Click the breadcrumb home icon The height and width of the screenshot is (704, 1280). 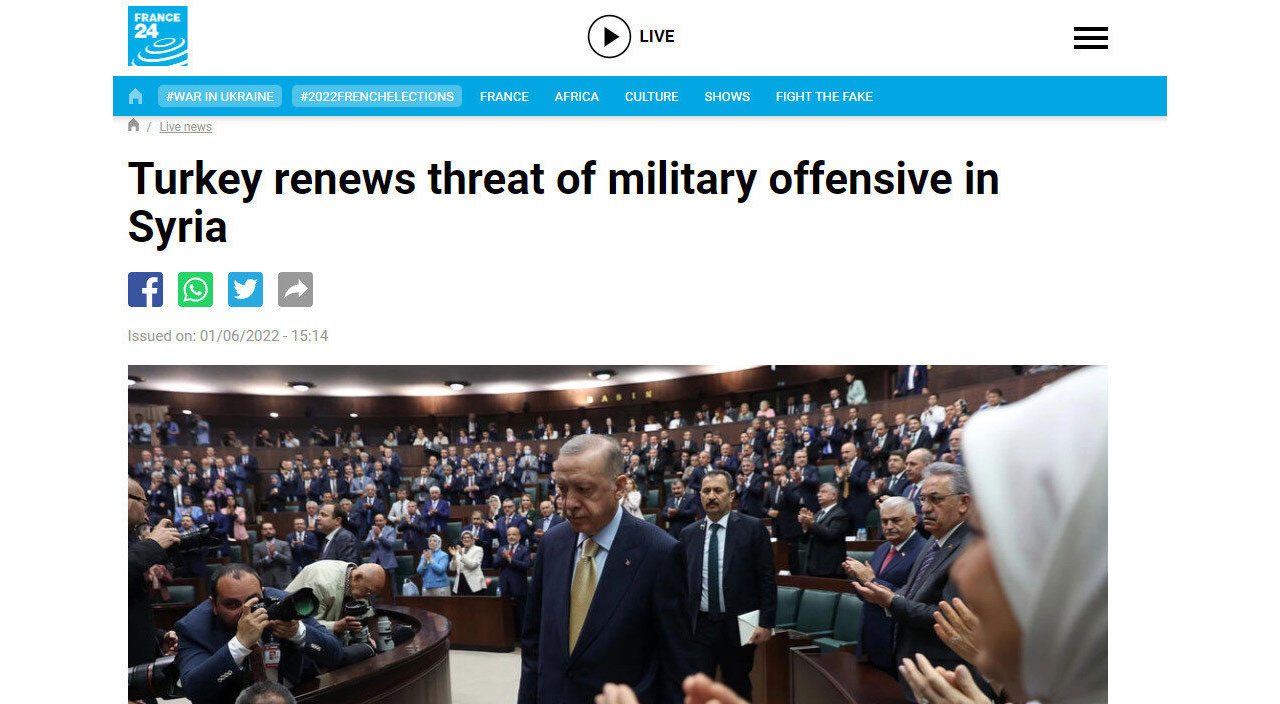[x=134, y=125]
